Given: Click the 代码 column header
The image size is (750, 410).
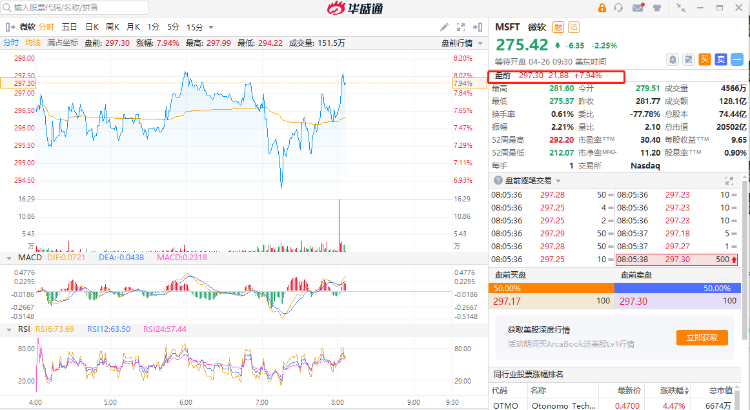Looking at the screenshot, I should pos(500,391).
